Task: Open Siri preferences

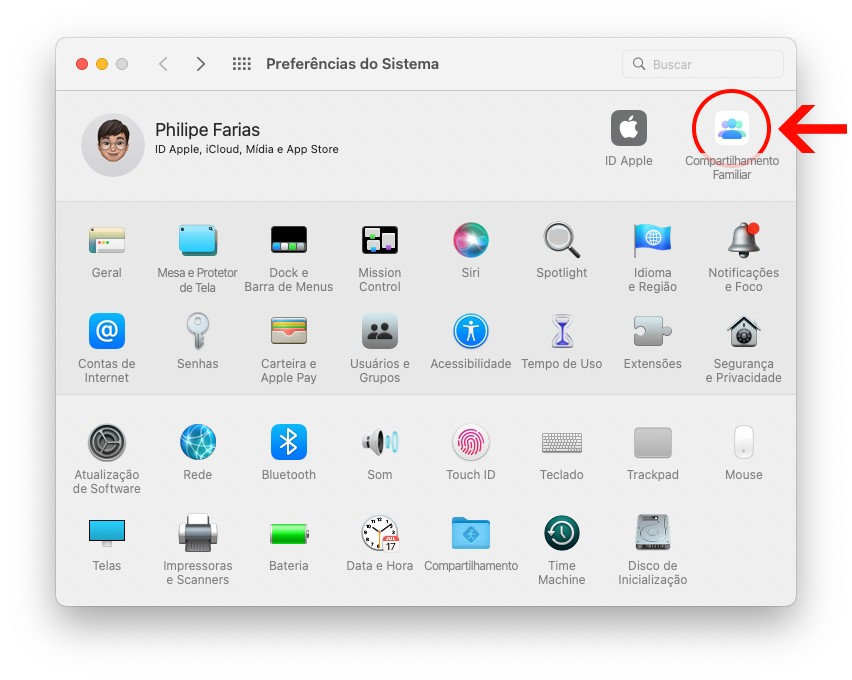Action: 471,240
